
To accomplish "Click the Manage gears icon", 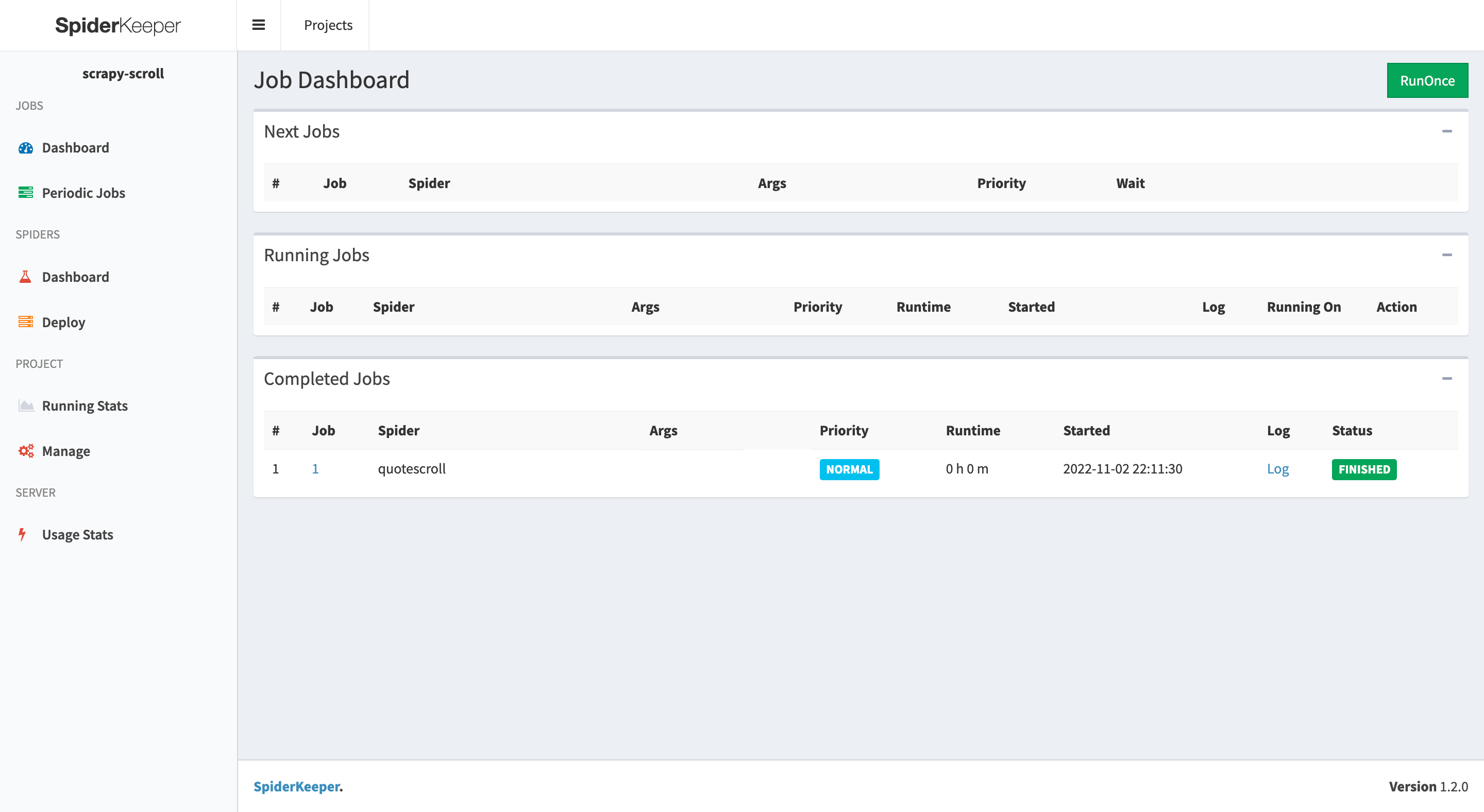I will tap(26, 451).
